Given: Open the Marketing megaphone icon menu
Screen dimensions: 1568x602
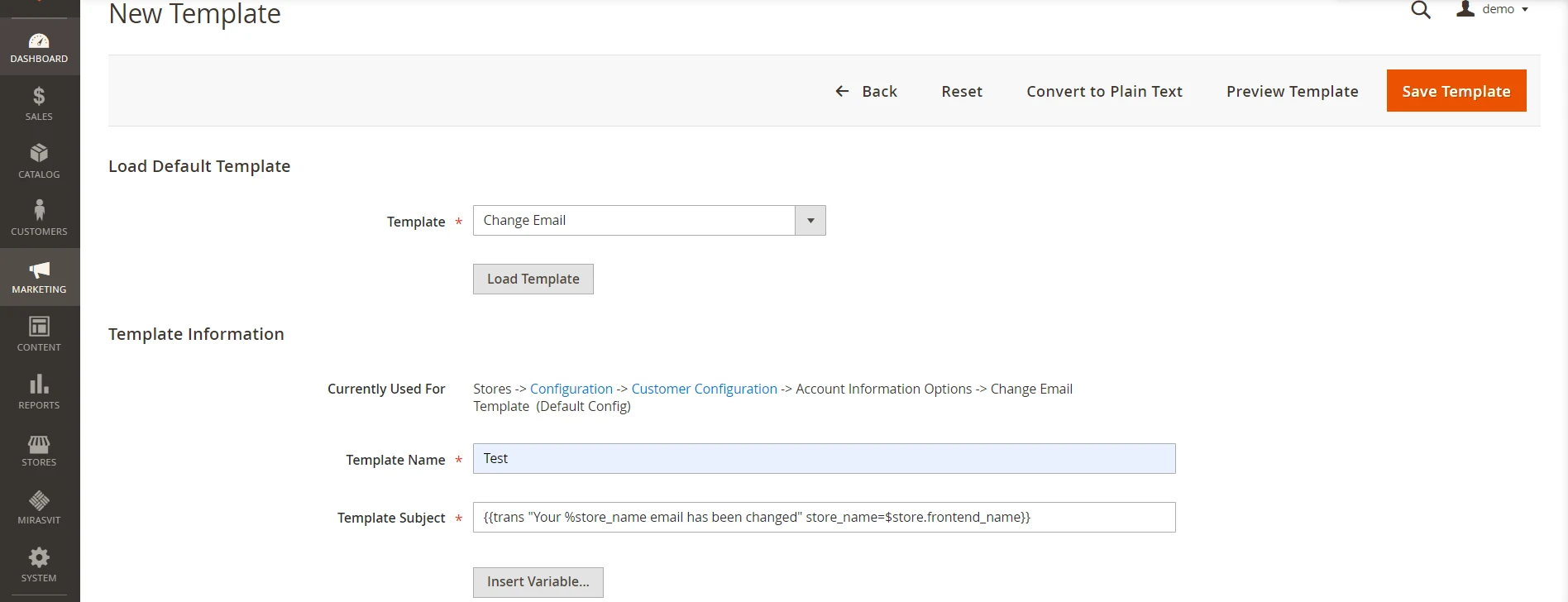Looking at the screenshot, I should click(x=39, y=270).
